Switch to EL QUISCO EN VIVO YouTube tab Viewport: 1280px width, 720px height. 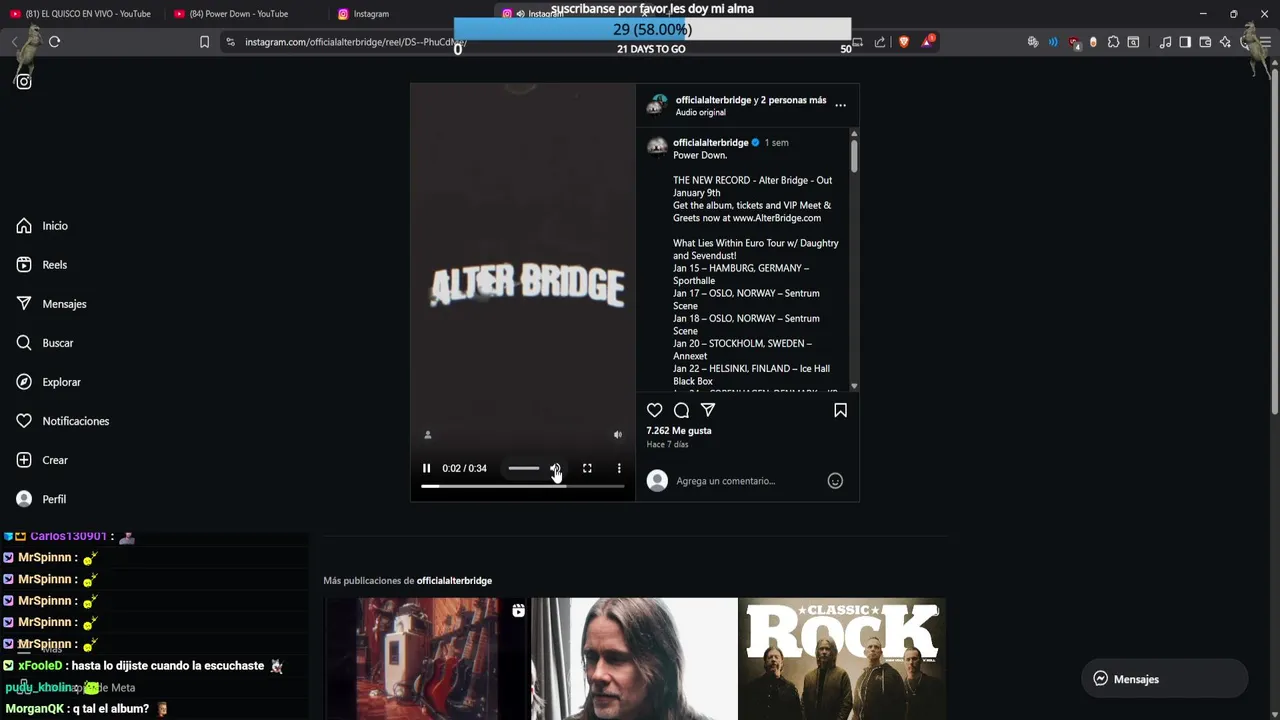pyautogui.click(x=82, y=14)
